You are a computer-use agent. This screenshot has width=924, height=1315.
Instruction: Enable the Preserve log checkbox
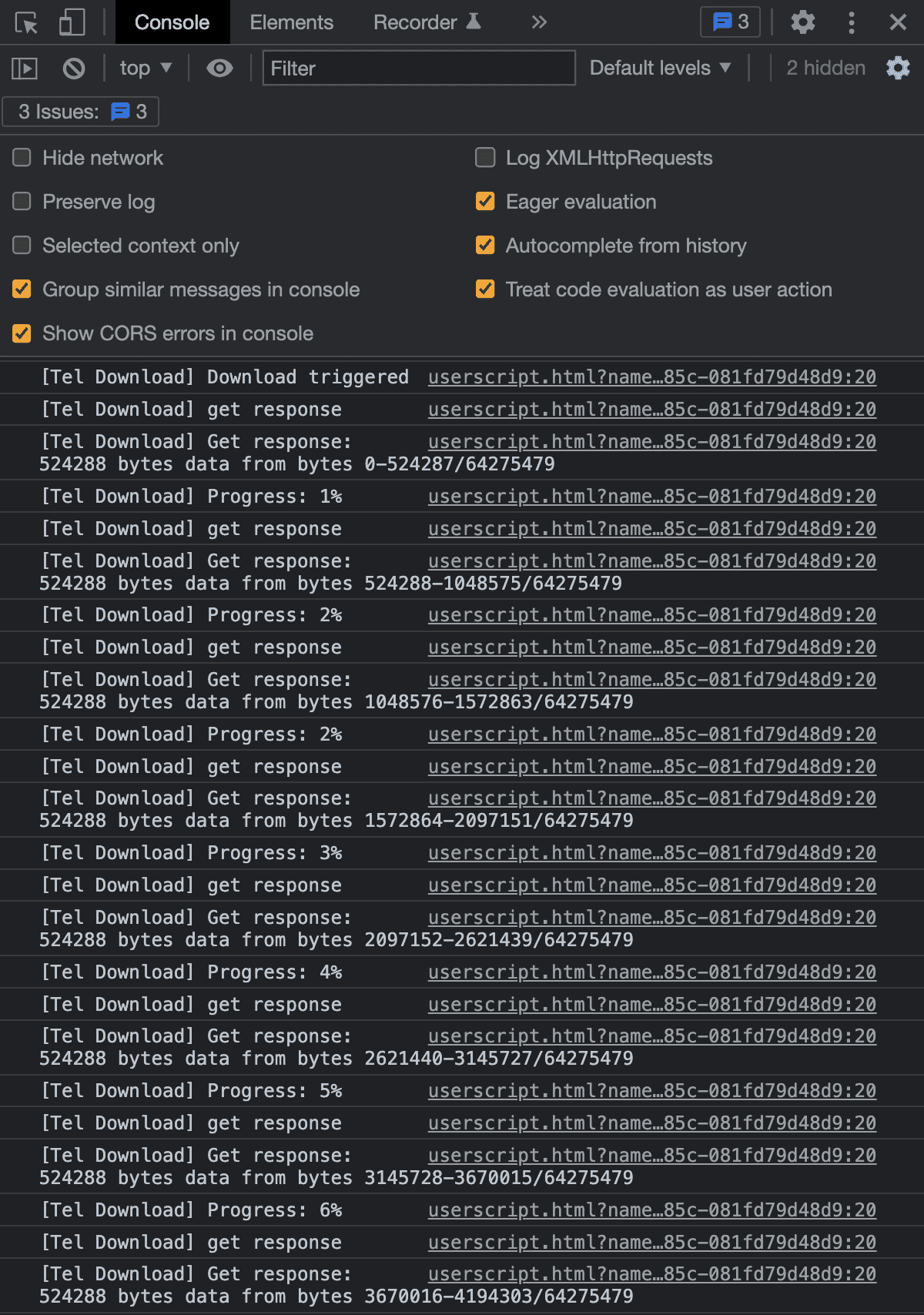click(21, 202)
